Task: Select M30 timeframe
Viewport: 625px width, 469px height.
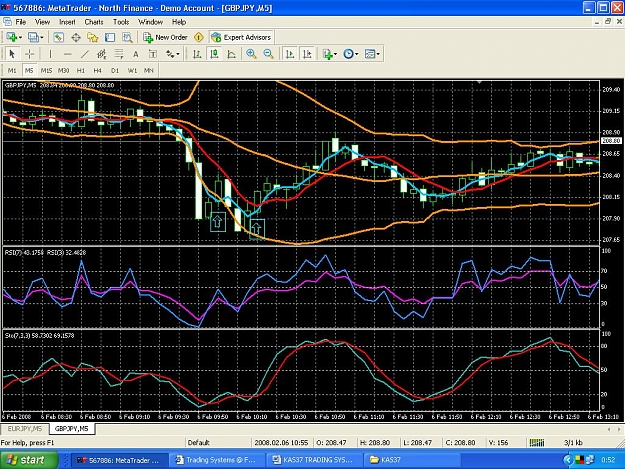Action: [x=63, y=71]
